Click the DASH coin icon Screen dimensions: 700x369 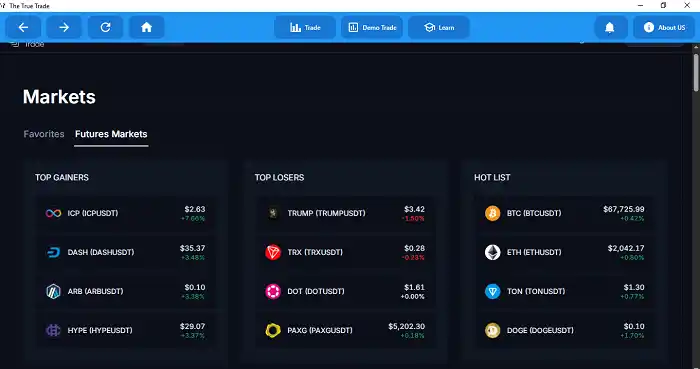[x=53, y=252]
